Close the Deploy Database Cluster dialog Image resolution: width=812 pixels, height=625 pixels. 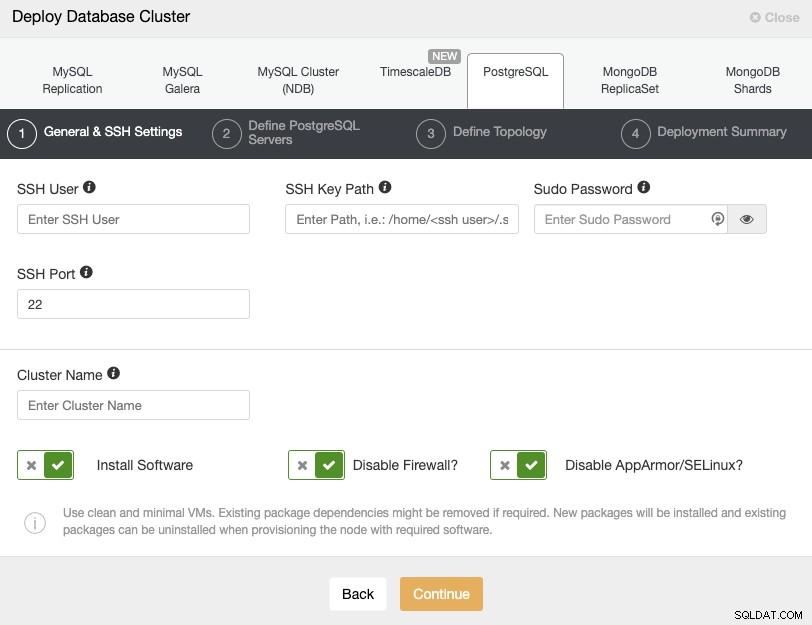coord(774,18)
